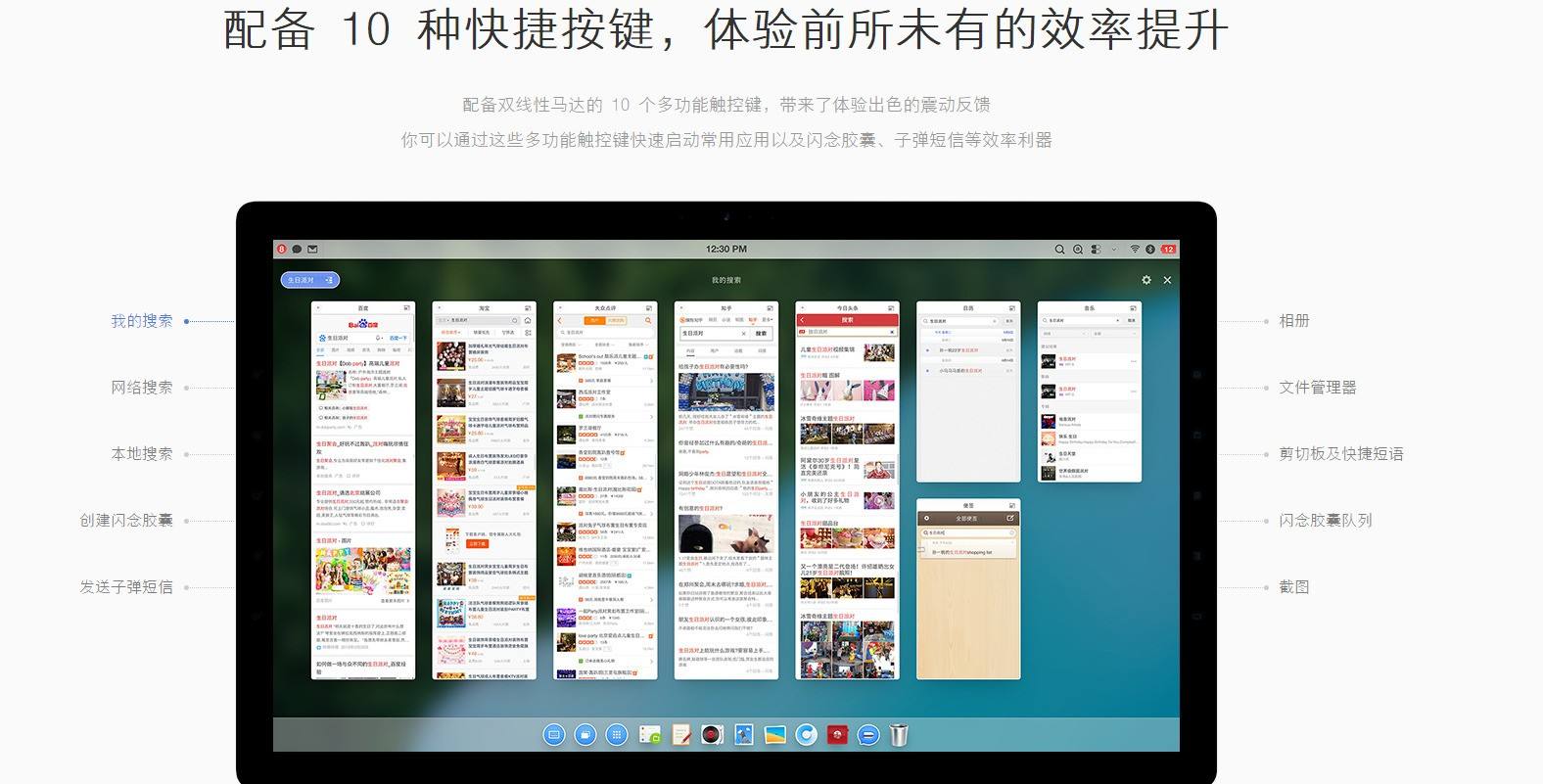Open the 知乎 search result card
The width and height of the screenshot is (1543, 784).
coord(726,490)
